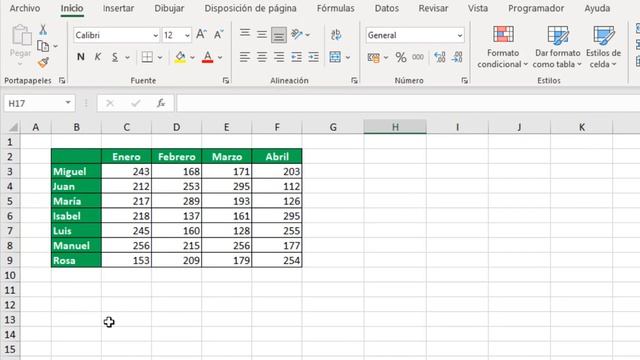
Task: Click the text orientation icon
Action: 297,34
